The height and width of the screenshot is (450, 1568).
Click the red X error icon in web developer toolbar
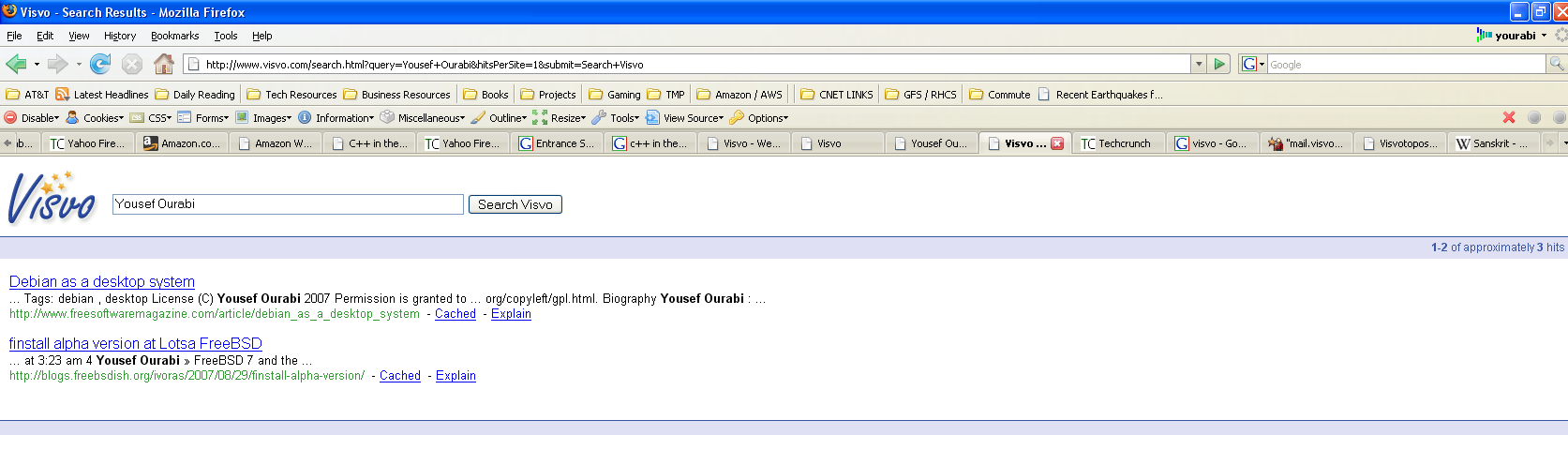pyautogui.click(x=1509, y=117)
